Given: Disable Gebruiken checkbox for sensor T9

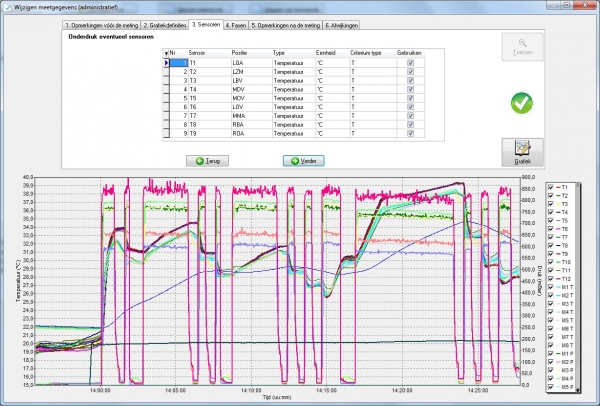Looking at the screenshot, I should point(410,133).
